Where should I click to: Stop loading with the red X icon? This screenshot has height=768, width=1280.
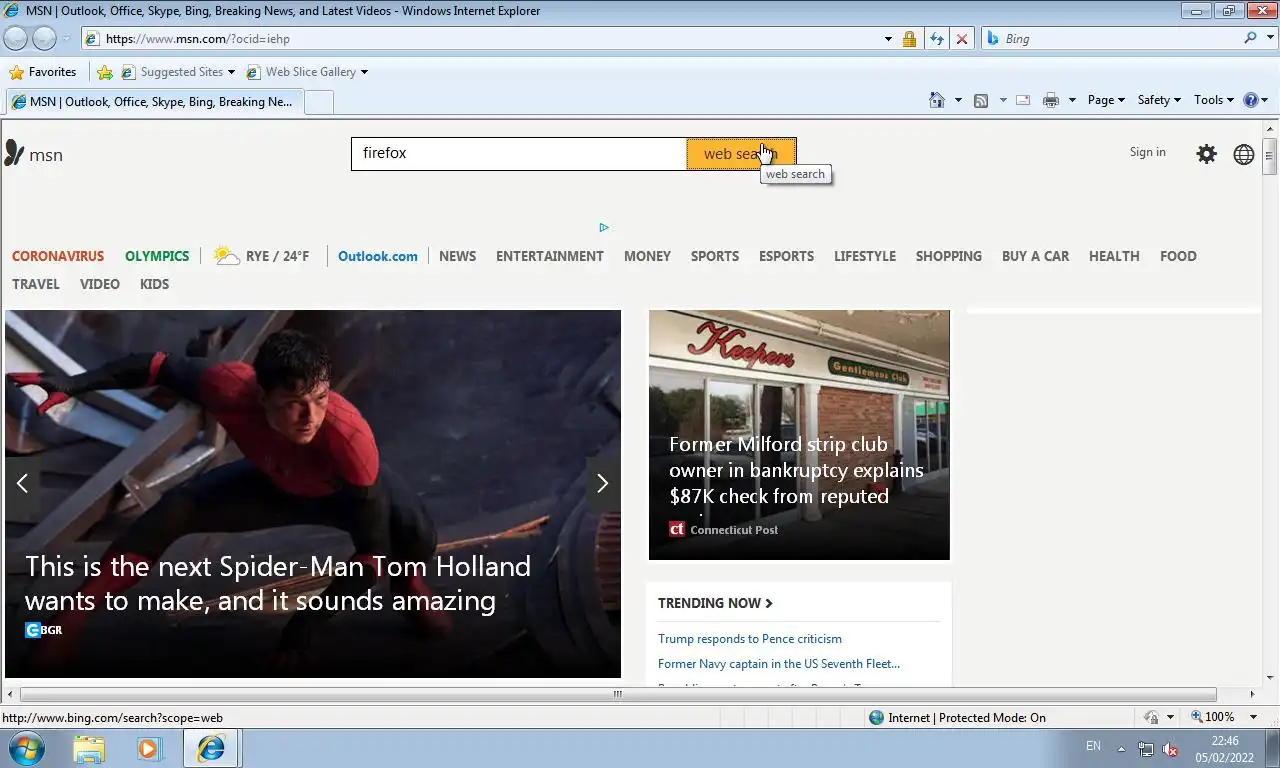point(962,39)
